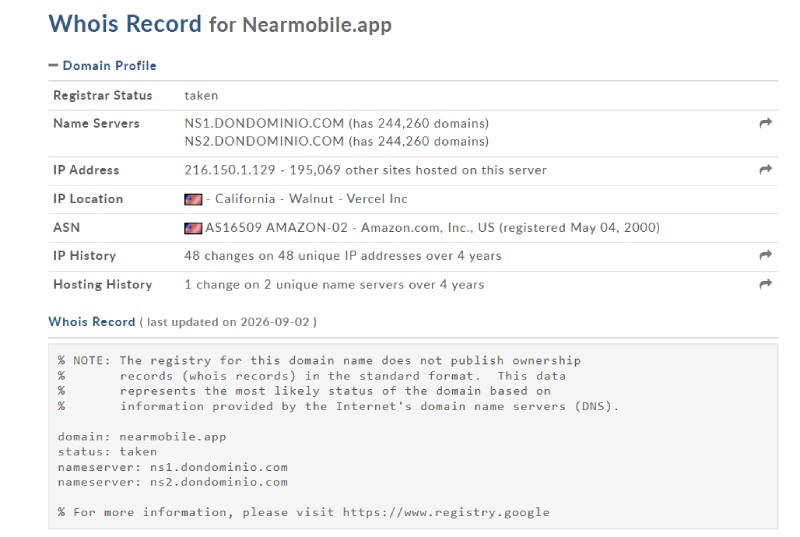Click AS16509 AMAZON-02 ASN text
This screenshot has height=537, width=800.
(x=276, y=227)
